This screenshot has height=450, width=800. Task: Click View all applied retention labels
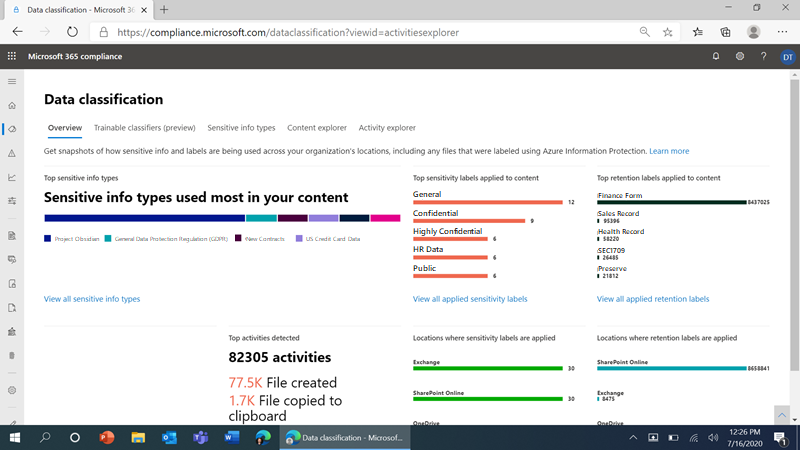(653, 299)
